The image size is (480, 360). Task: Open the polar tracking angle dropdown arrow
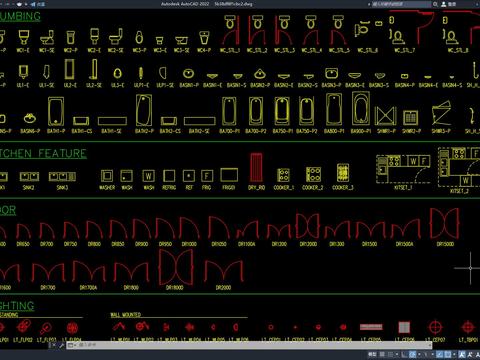[419, 354]
